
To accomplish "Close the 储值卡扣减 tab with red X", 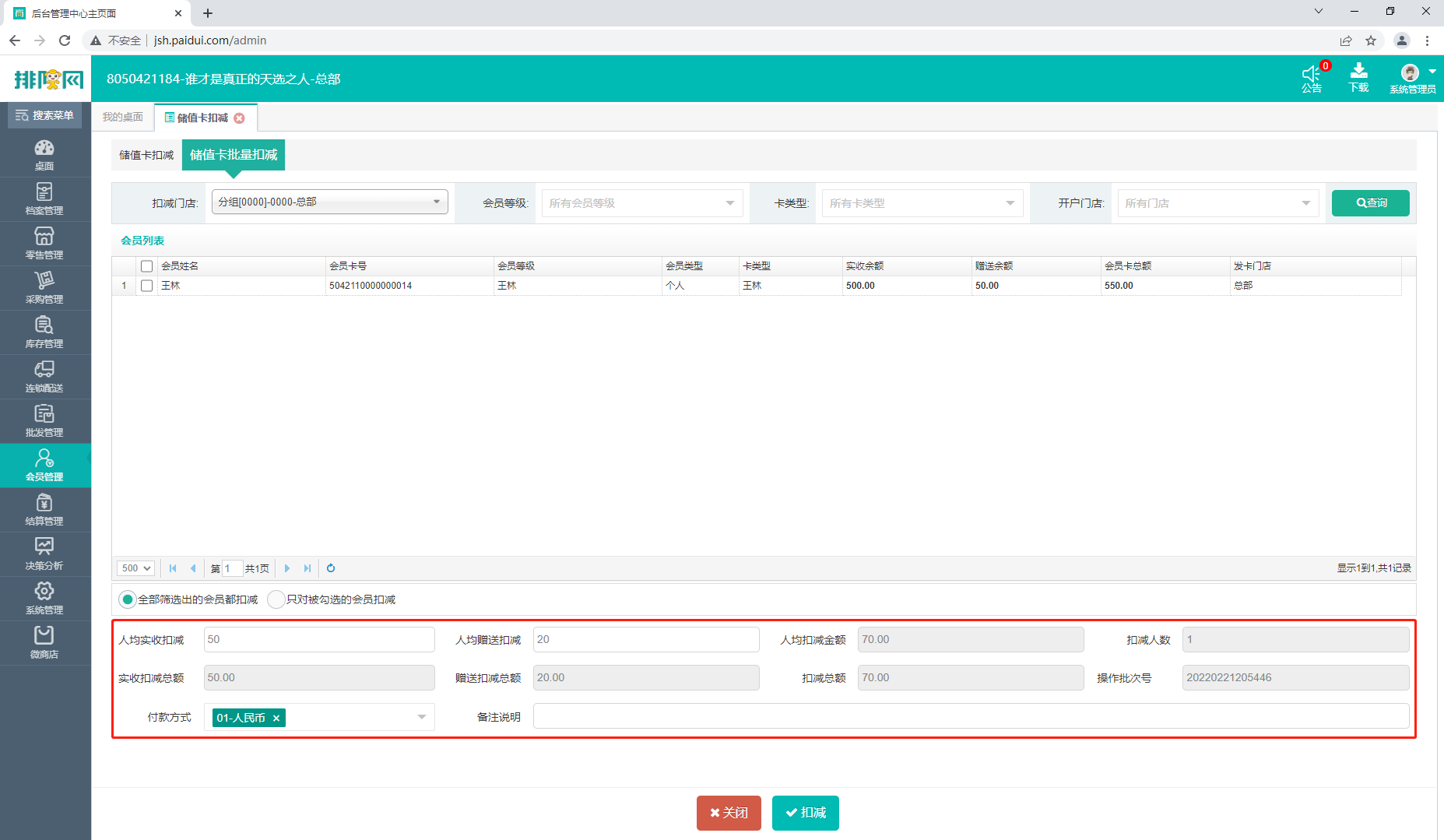I will coord(239,118).
